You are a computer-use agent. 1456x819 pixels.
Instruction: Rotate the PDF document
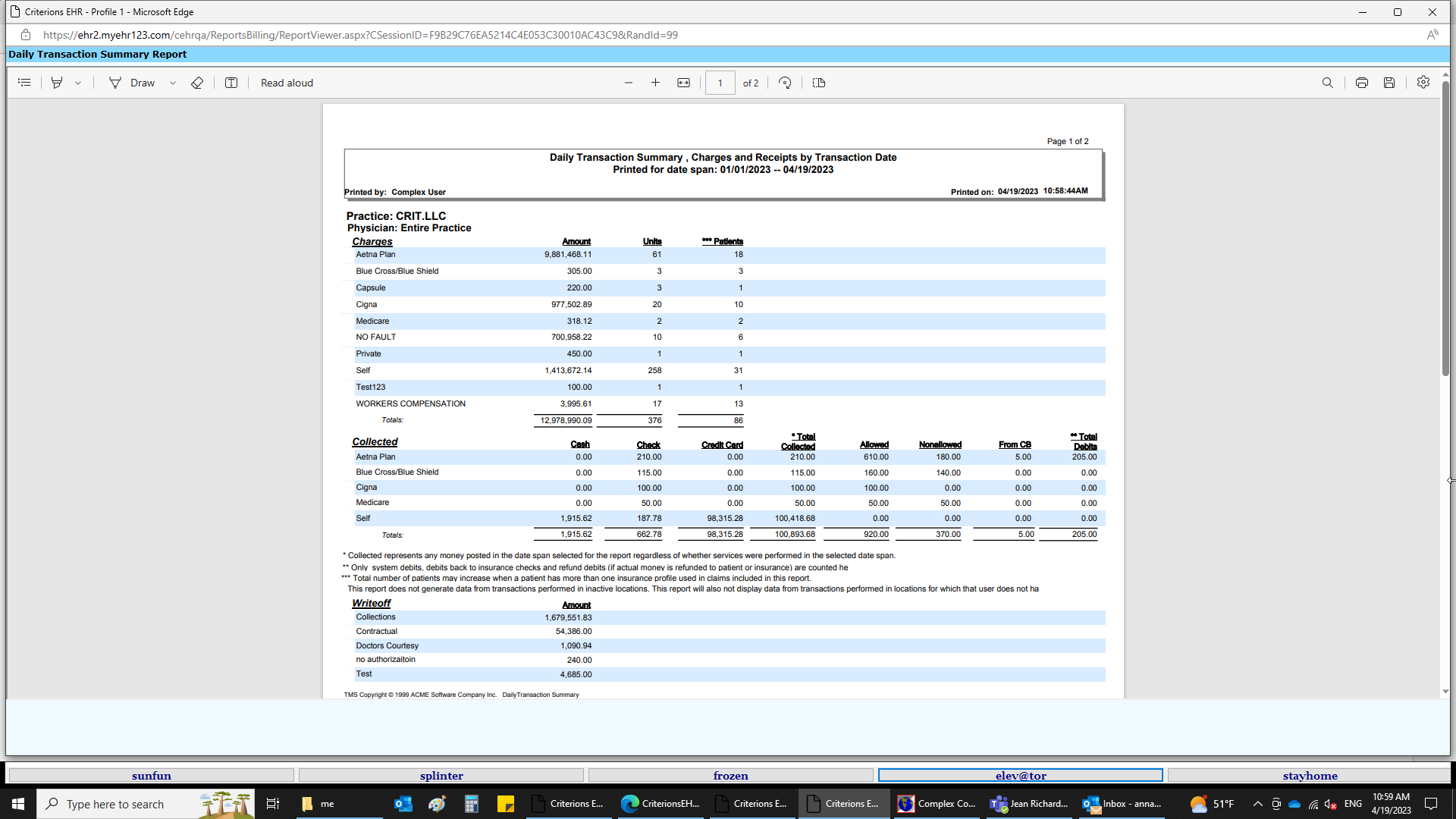pyautogui.click(x=785, y=83)
